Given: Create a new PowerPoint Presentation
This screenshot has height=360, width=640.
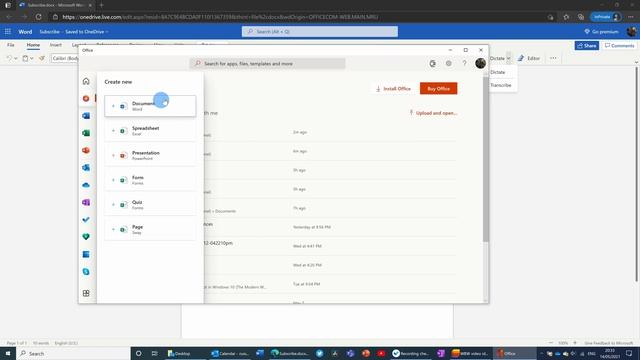Looking at the screenshot, I should coord(150,156).
